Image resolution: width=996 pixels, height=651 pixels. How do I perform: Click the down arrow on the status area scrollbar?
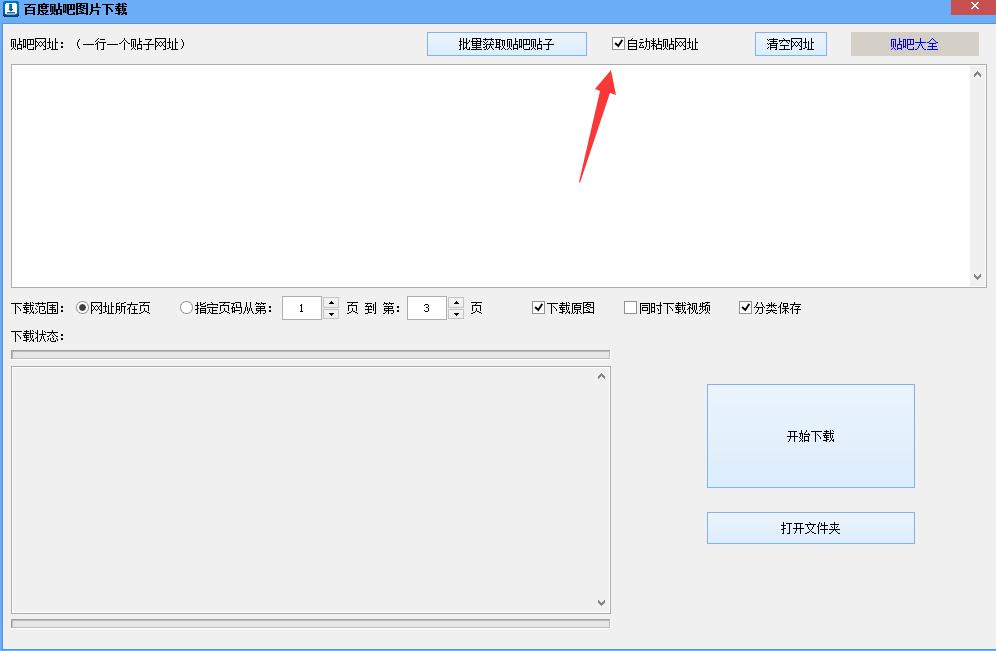click(600, 603)
